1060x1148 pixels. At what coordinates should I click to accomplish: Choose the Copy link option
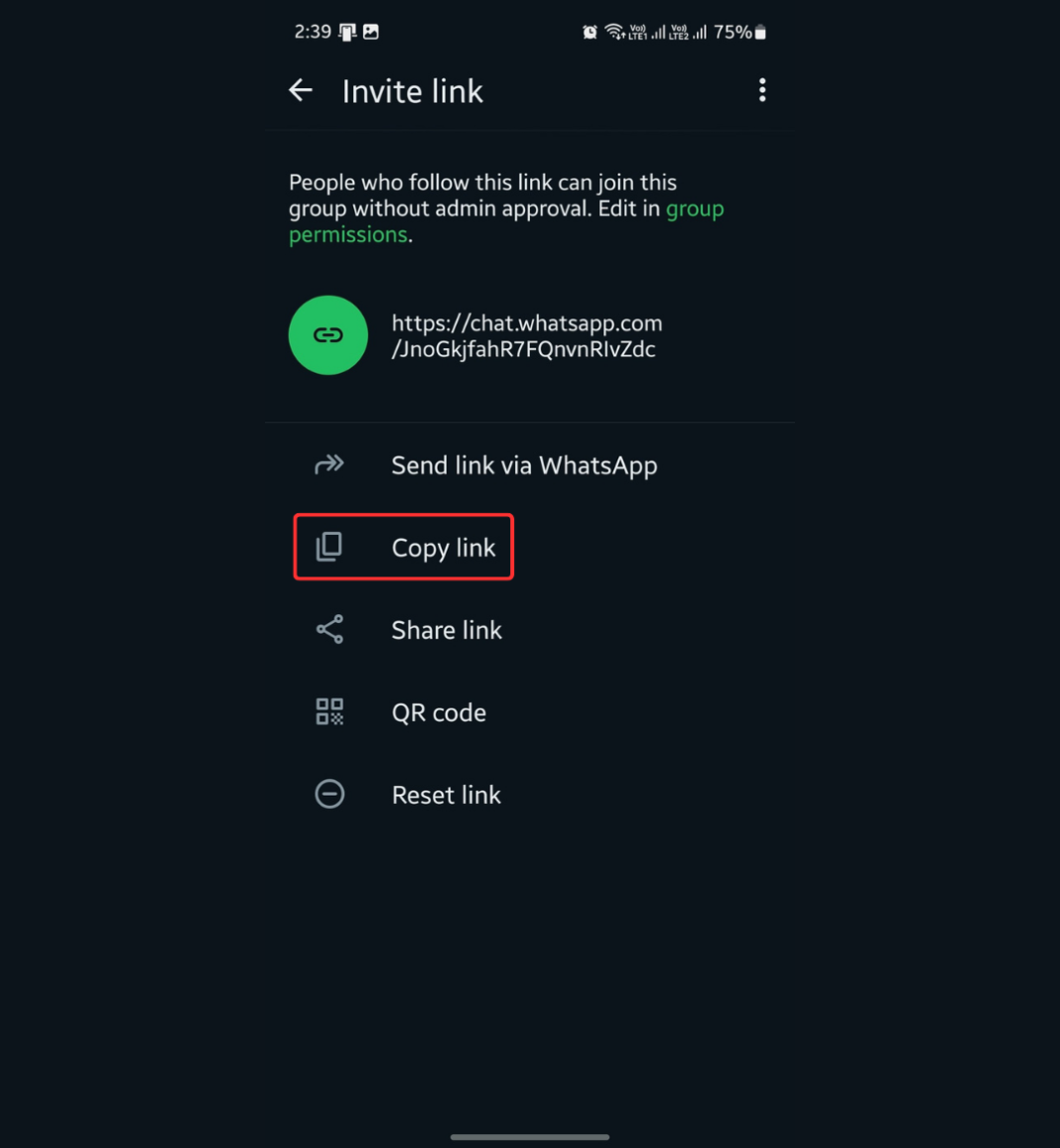click(443, 548)
